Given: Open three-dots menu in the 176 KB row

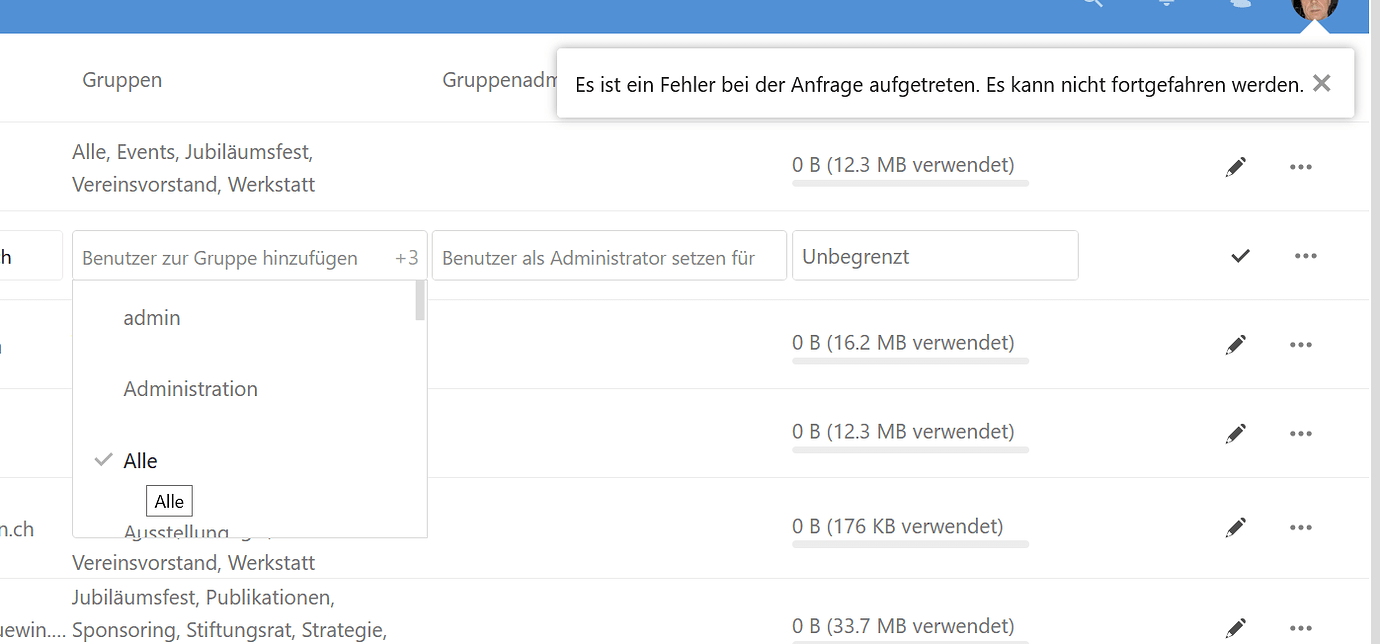Looking at the screenshot, I should coord(1300,527).
